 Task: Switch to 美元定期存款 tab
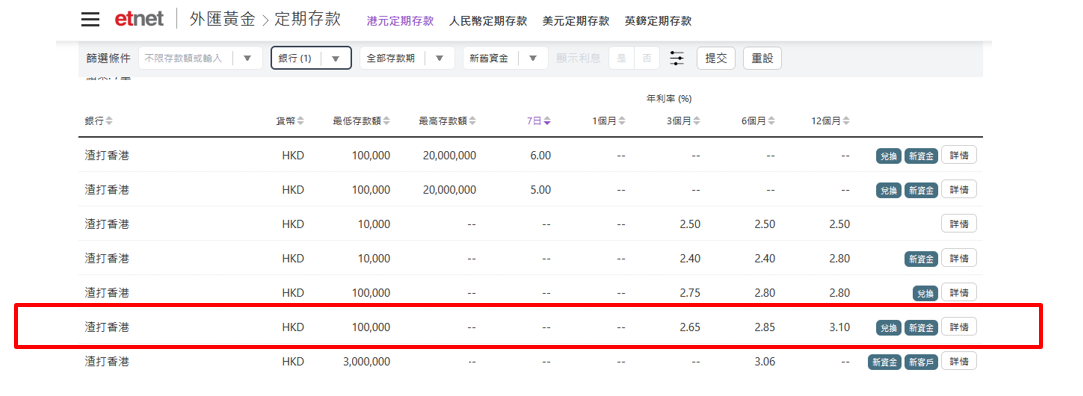pyautogui.click(x=576, y=21)
